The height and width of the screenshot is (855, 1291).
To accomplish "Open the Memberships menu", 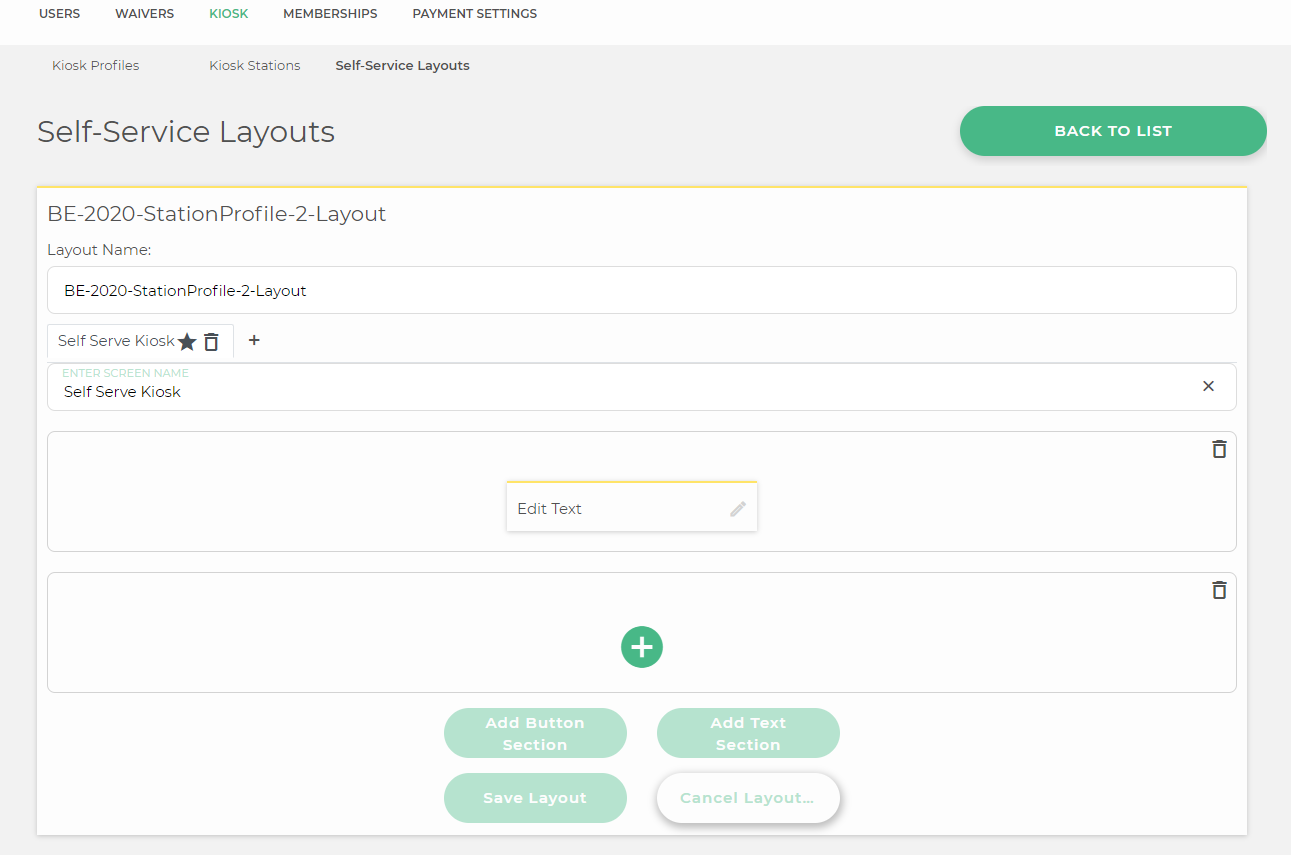I will (x=330, y=14).
